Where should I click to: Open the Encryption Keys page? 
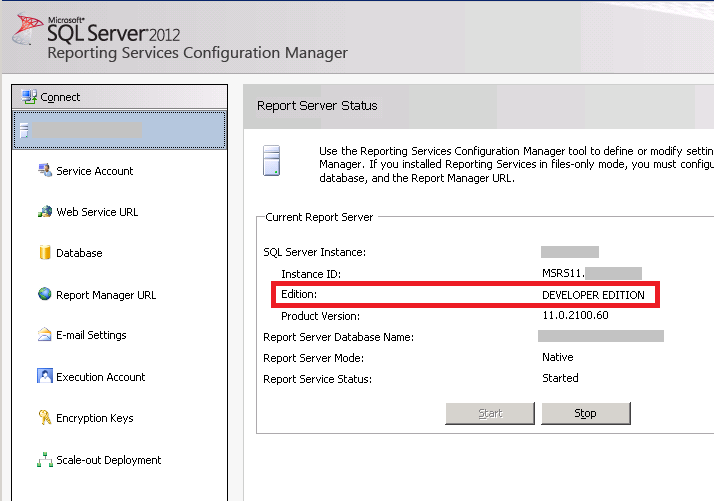click(x=95, y=418)
